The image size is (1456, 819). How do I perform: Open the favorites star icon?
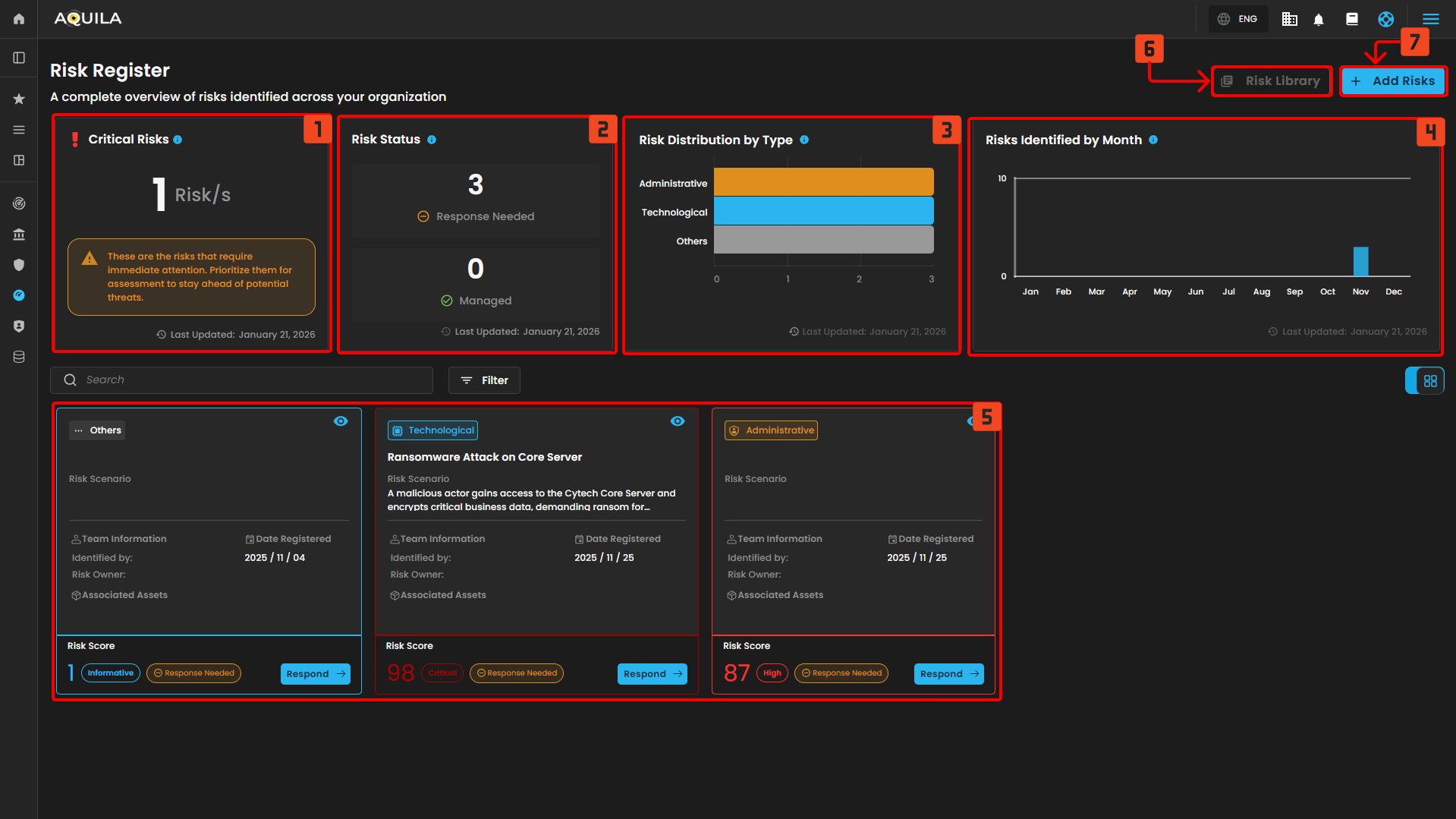(19, 99)
